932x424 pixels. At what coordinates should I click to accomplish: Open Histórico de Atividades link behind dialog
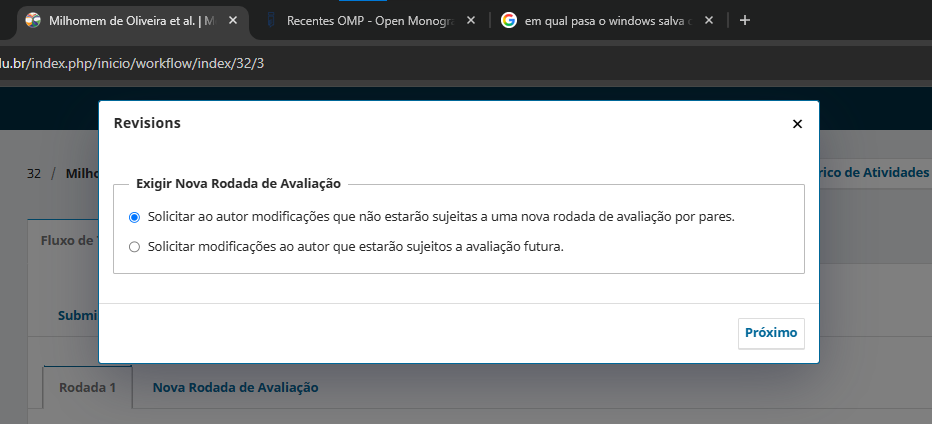(873, 172)
